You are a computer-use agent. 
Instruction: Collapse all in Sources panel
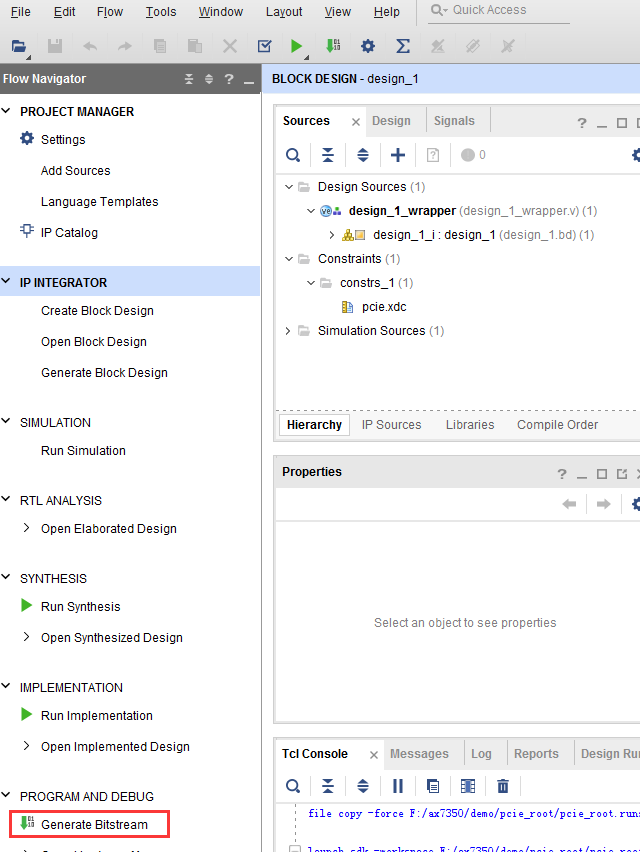pyautogui.click(x=328, y=155)
